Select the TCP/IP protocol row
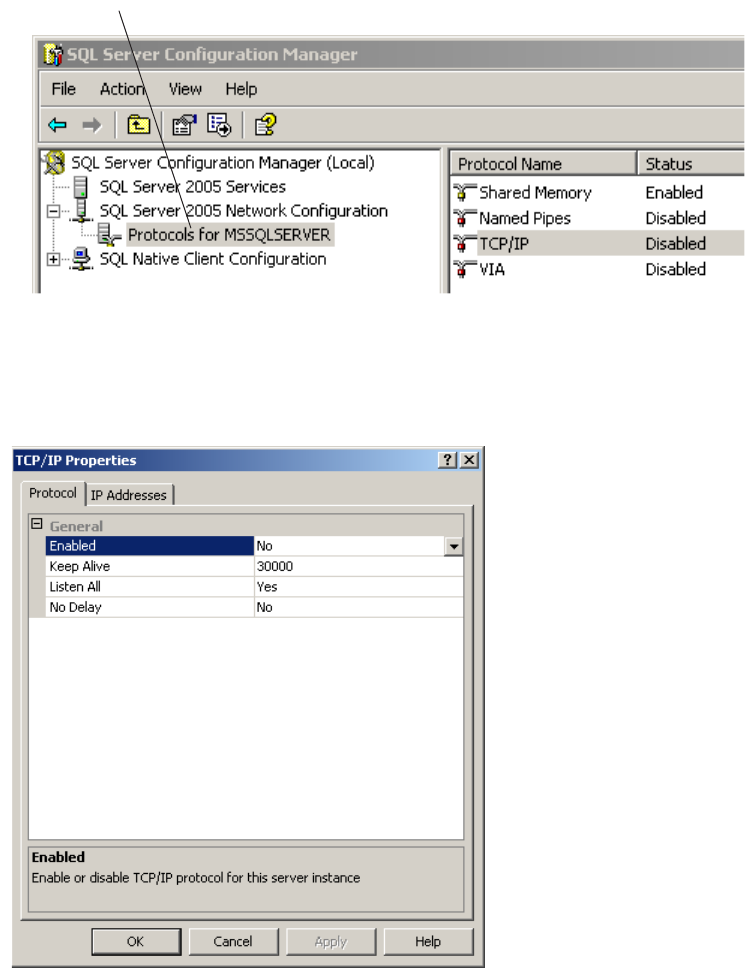 pos(598,244)
